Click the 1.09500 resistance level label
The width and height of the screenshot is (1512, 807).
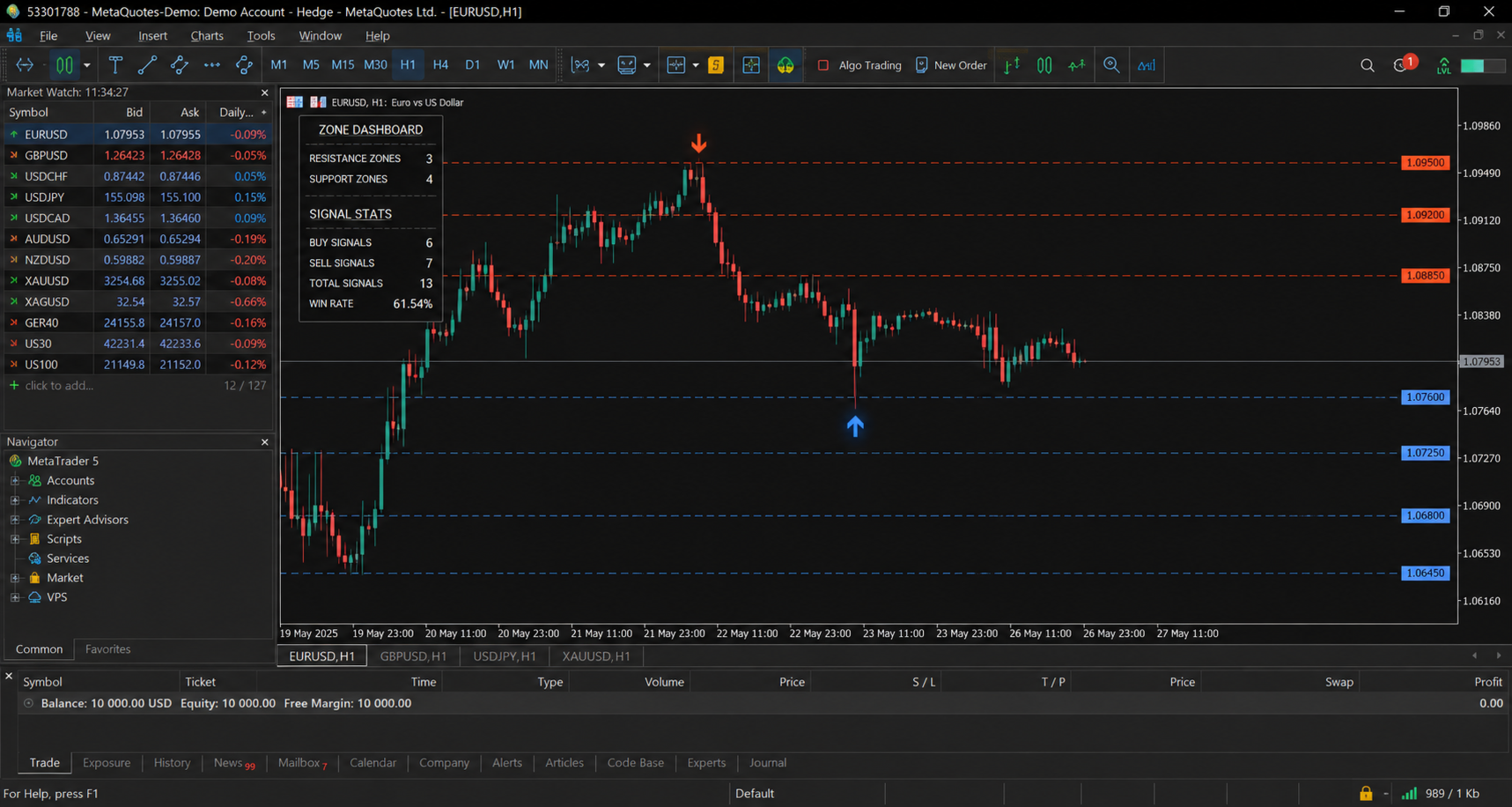pyautogui.click(x=1425, y=163)
